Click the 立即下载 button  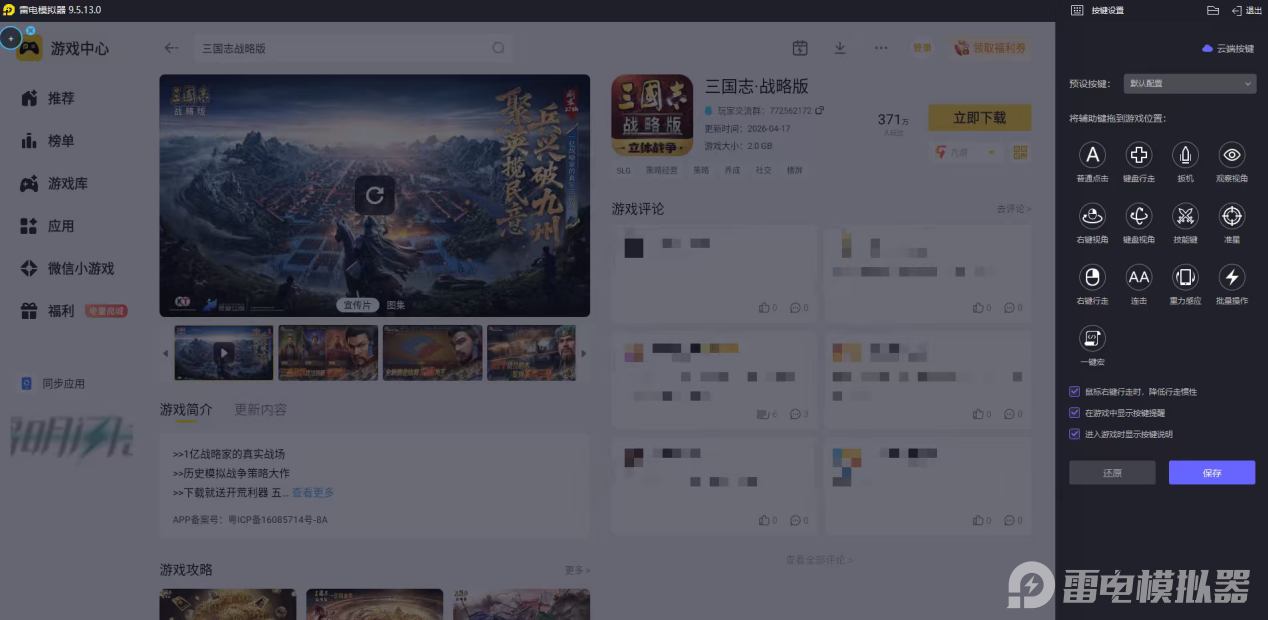979,118
